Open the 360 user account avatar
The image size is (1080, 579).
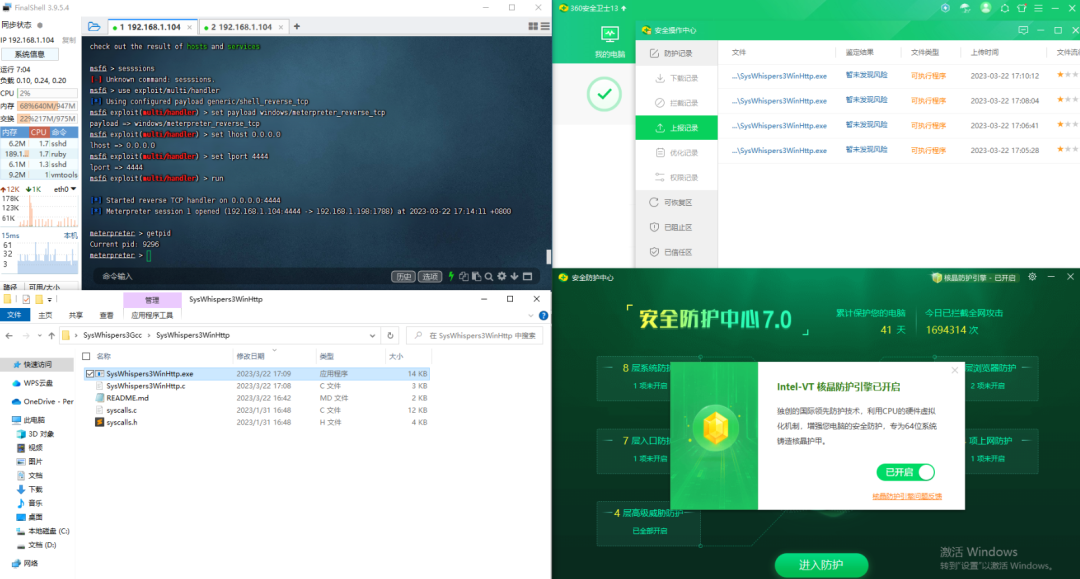[x=986, y=8]
